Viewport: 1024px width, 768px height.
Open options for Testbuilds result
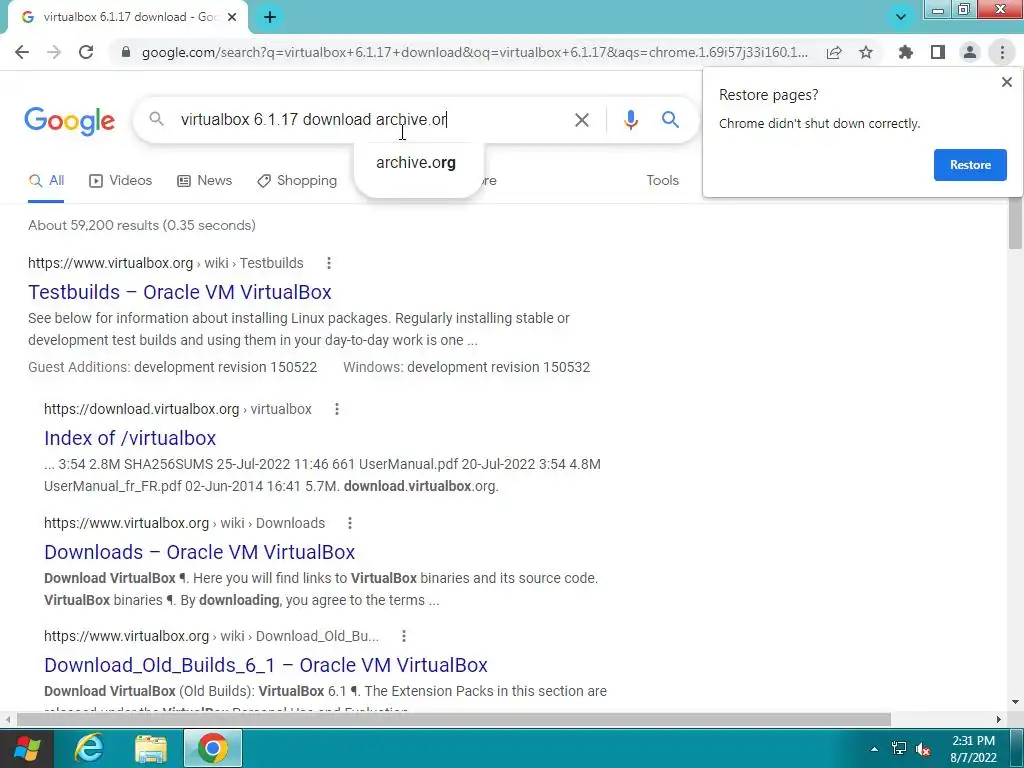[329, 263]
